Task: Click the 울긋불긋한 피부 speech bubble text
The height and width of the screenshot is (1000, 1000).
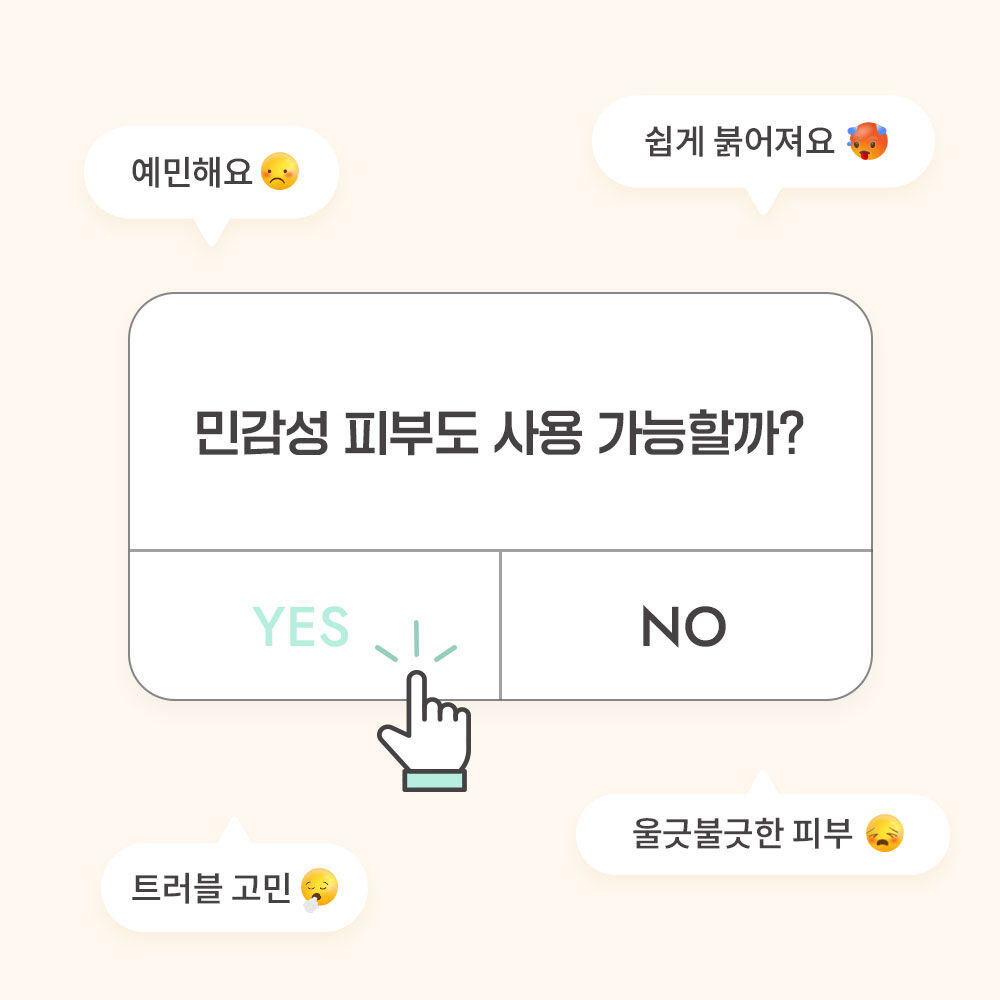Action: pyautogui.click(x=742, y=833)
